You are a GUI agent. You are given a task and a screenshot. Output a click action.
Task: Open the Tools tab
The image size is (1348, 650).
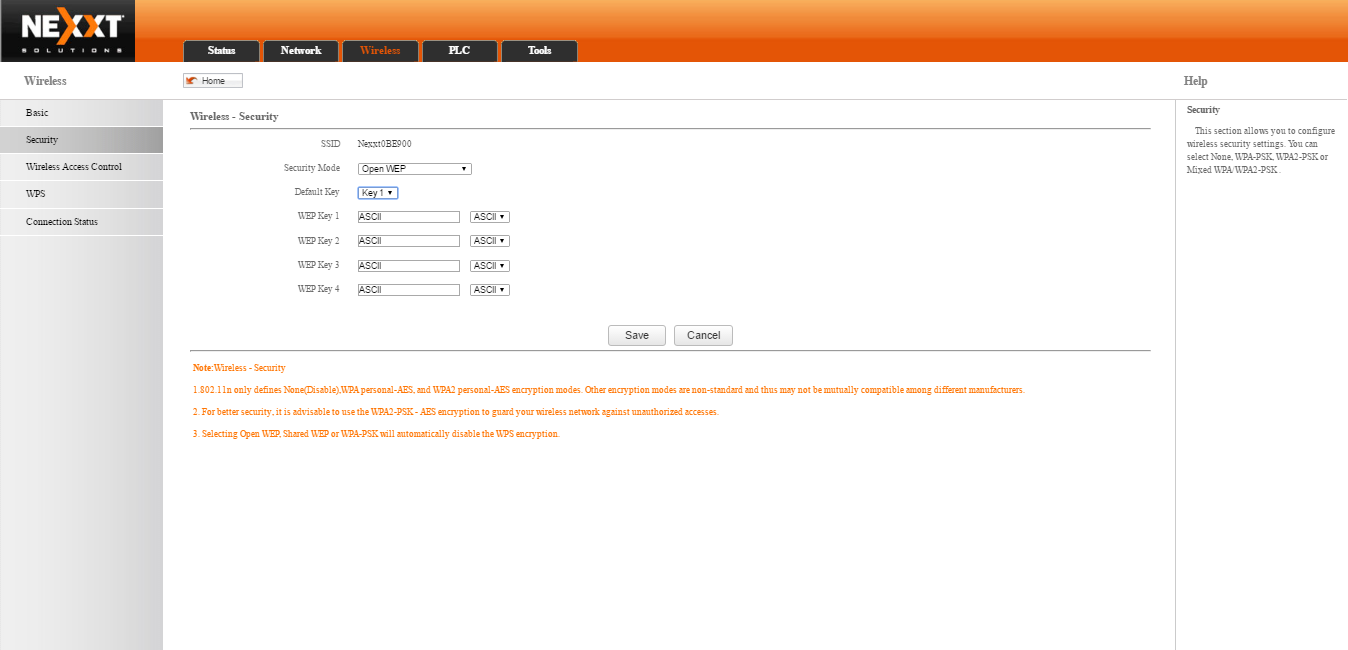click(539, 51)
